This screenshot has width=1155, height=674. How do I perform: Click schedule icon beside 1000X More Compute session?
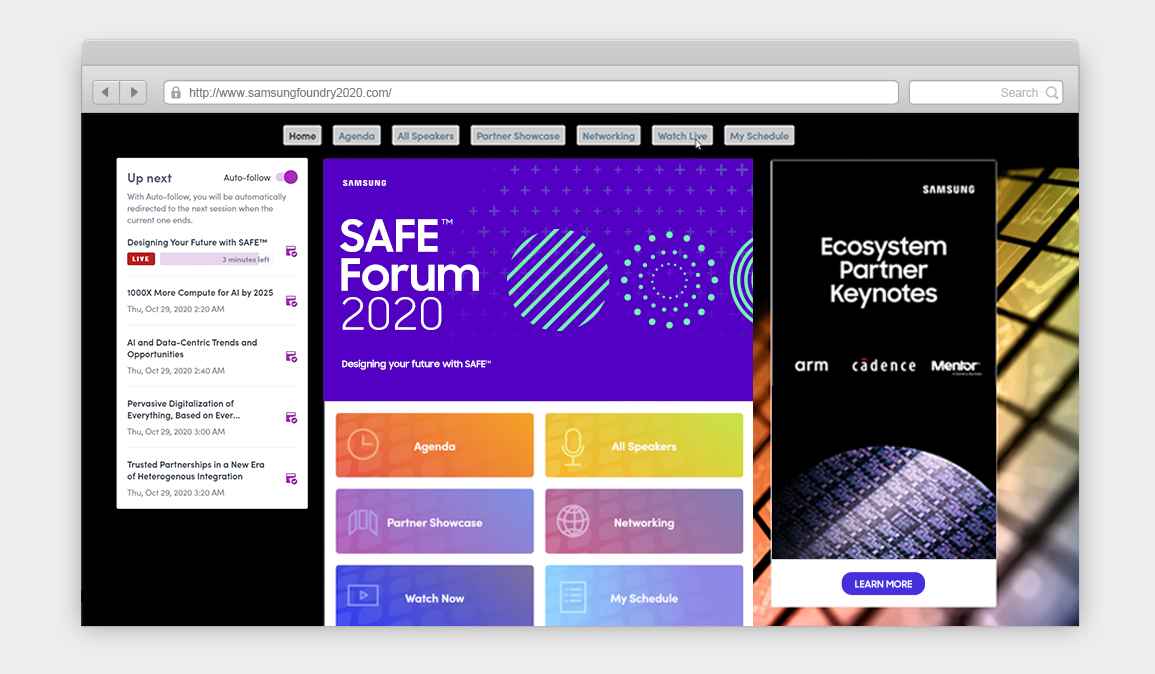[x=291, y=301]
